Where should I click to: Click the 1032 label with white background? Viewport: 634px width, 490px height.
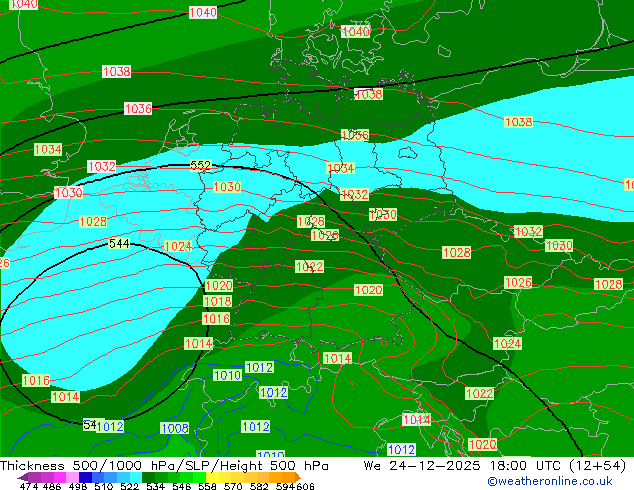click(102, 166)
